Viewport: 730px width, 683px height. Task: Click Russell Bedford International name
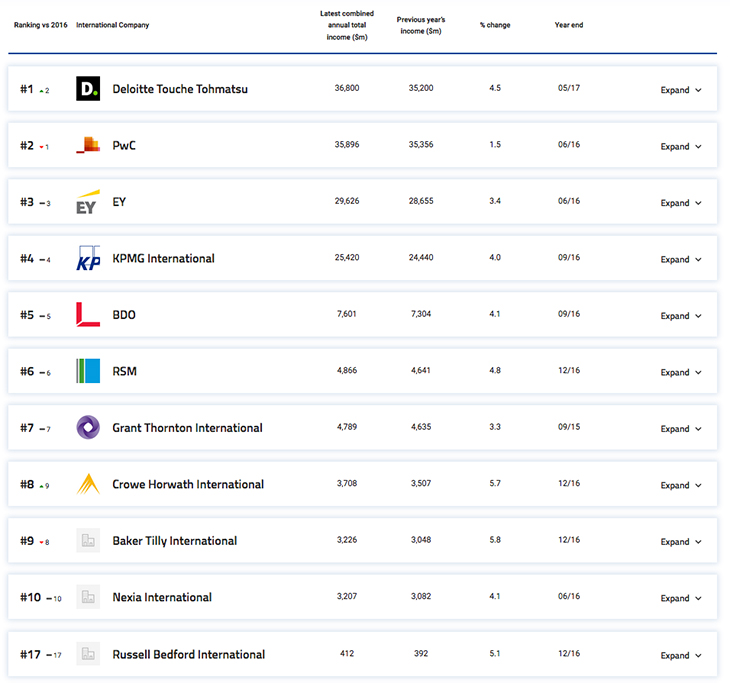[189, 654]
